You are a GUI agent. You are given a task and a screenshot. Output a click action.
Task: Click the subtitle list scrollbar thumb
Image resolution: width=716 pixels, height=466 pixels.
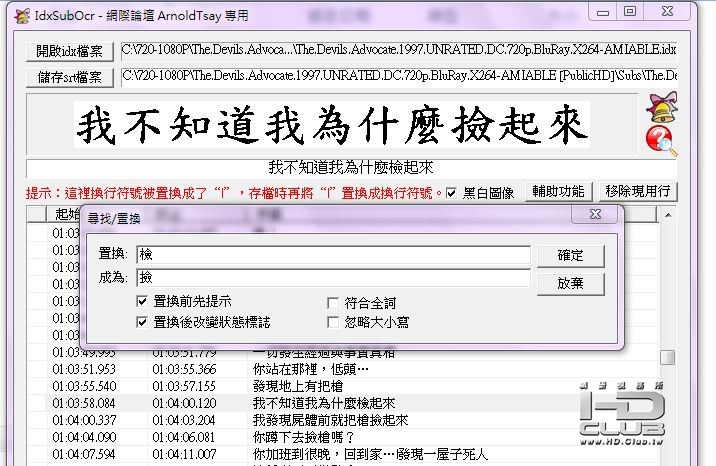coord(668,357)
